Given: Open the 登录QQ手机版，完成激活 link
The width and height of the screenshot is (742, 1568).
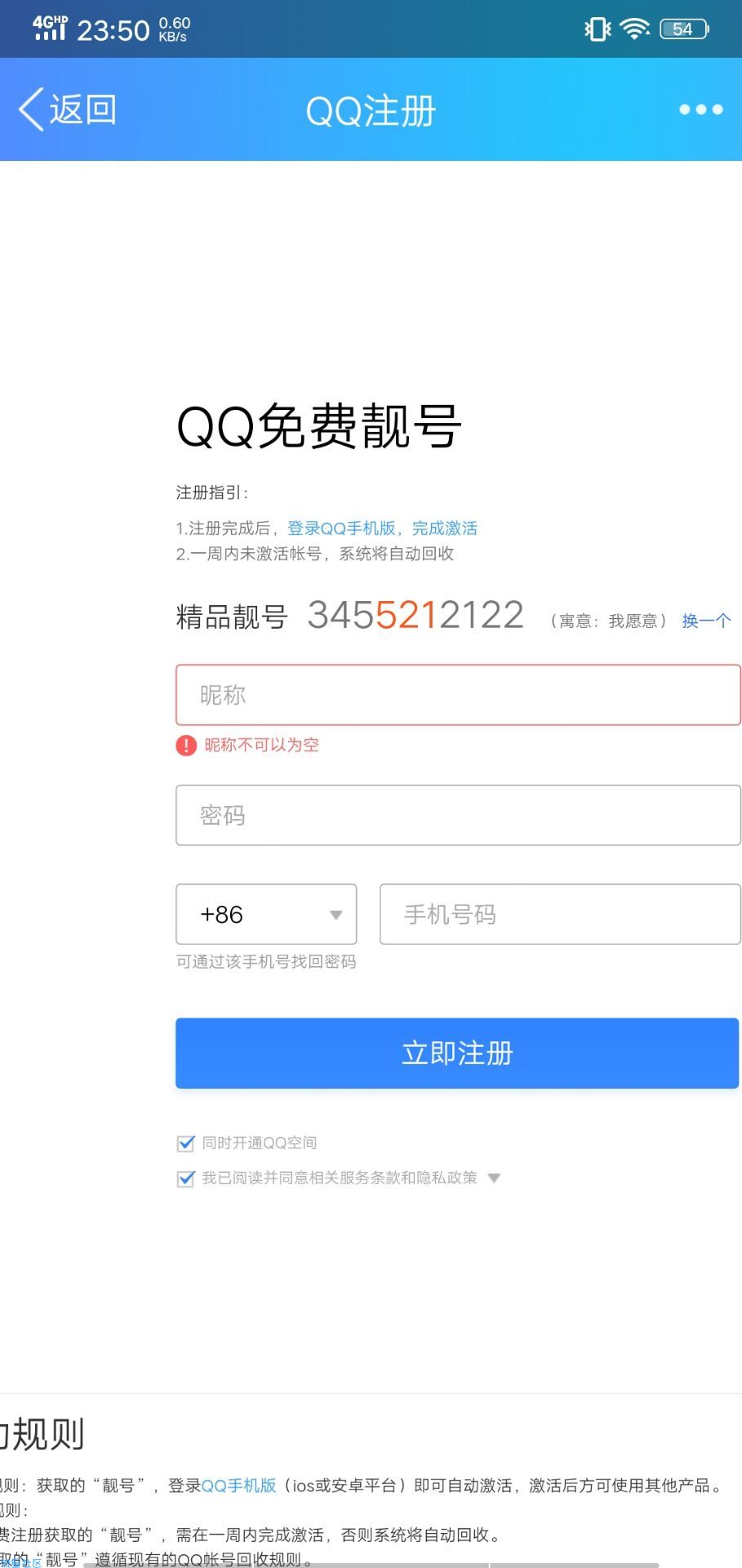Looking at the screenshot, I should (382, 528).
